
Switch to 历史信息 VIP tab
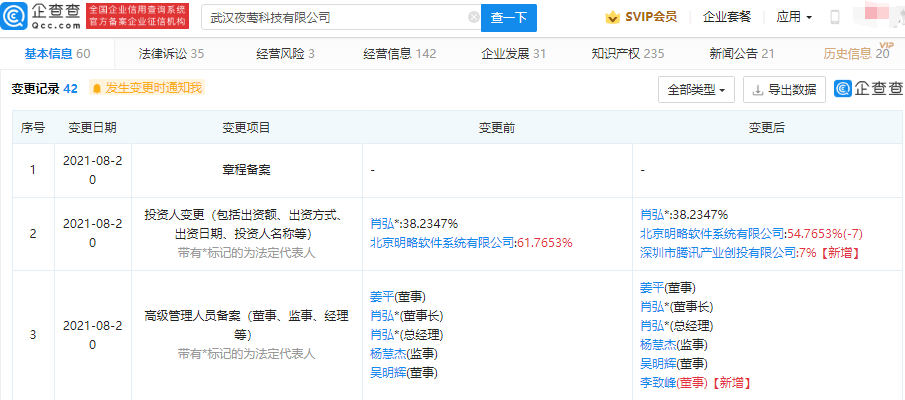pos(858,53)
